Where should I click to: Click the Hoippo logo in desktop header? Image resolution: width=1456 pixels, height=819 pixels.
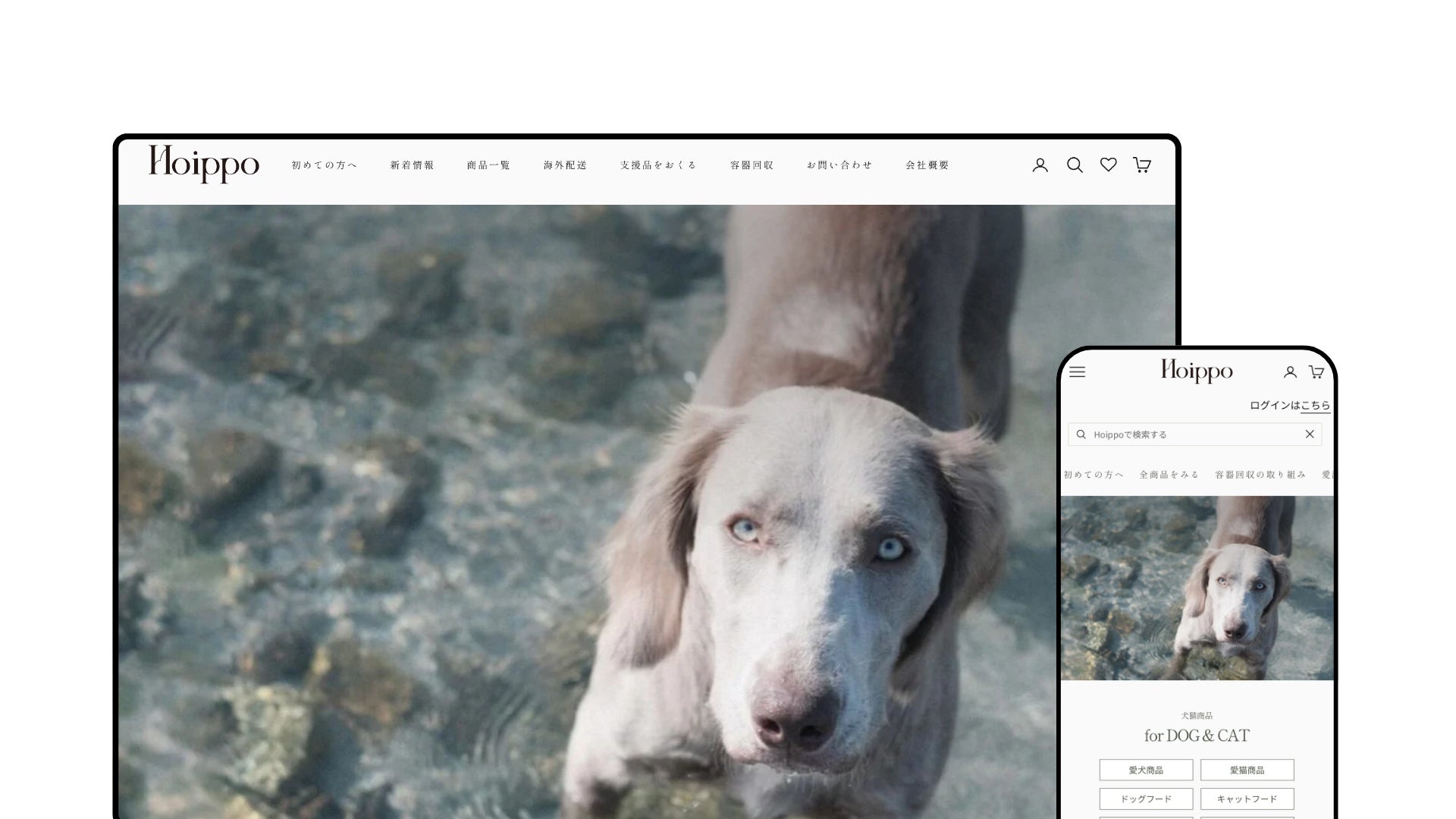click(x=203, y=164)
